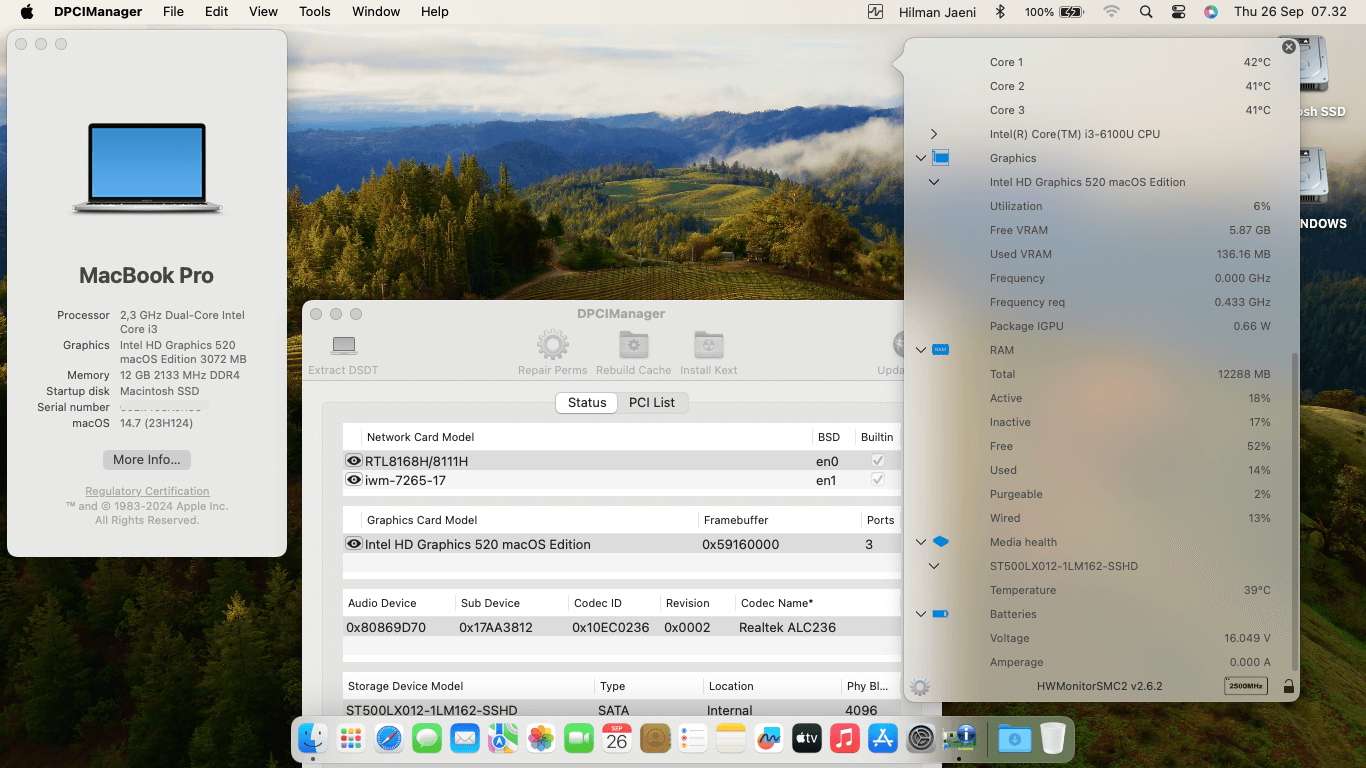
Task: Toggle eye icon for iwm-7265-17 row
Action: click(x=354, y=480)
